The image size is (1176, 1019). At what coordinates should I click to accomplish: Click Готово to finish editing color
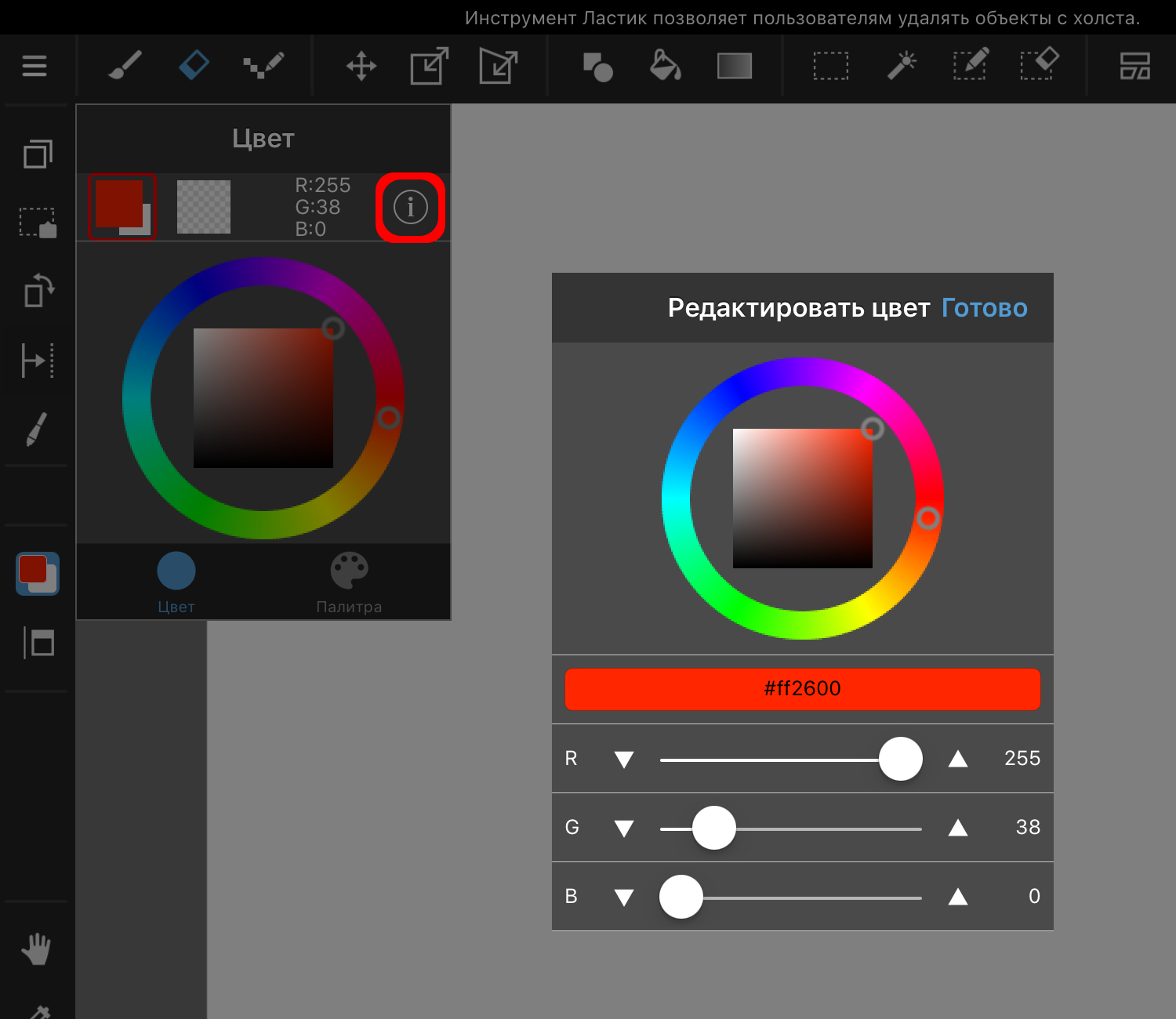[x=985, y=308]
